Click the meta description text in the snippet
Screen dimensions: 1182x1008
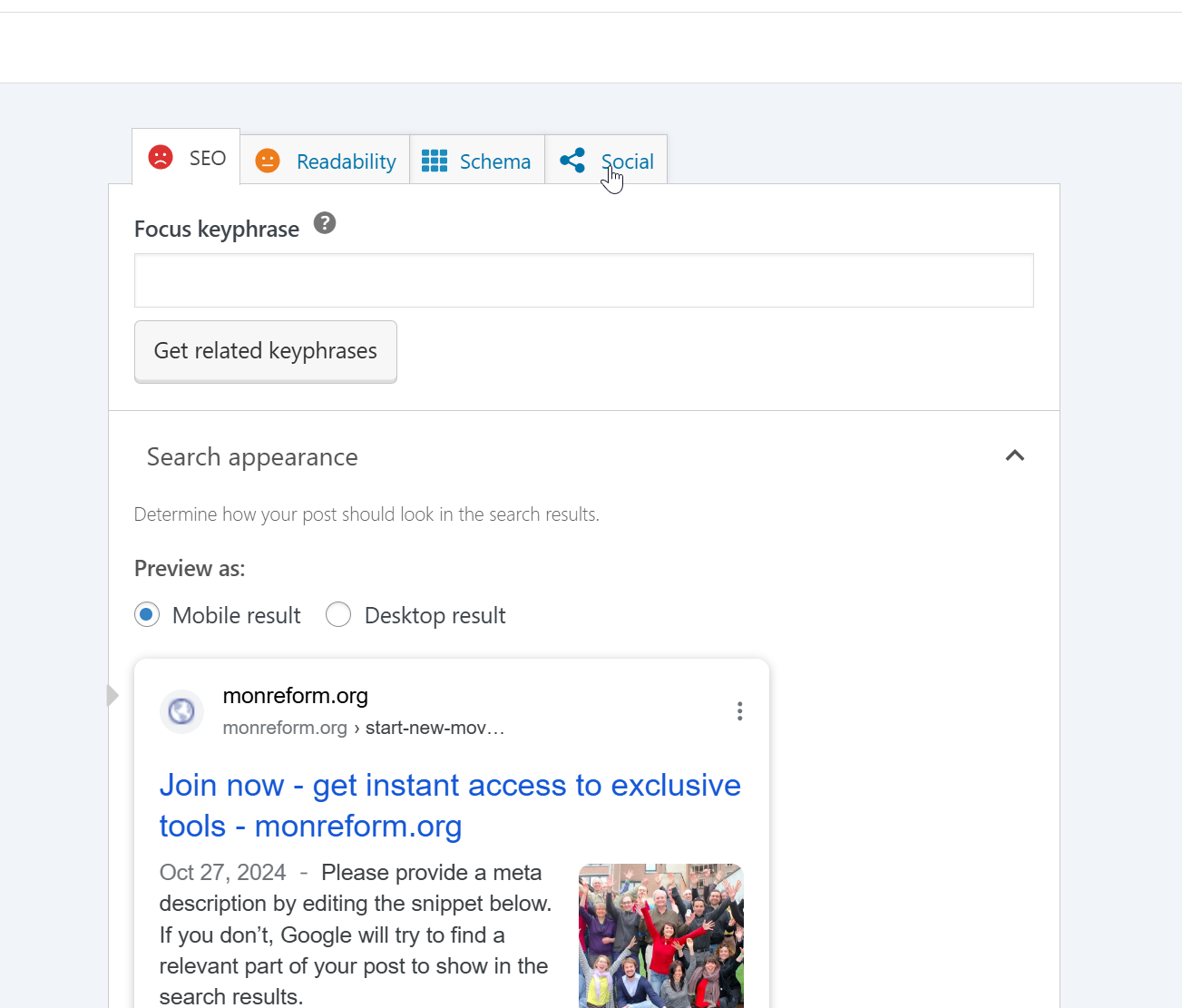[355, 935]
